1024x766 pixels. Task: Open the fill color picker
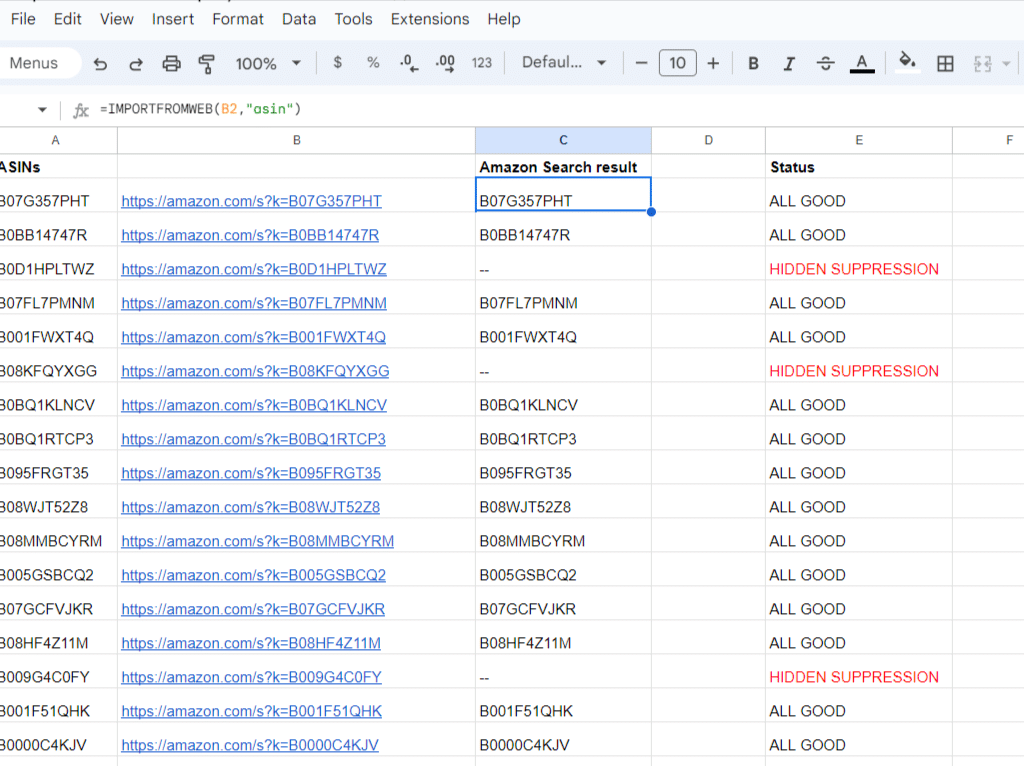click(907, 63)
